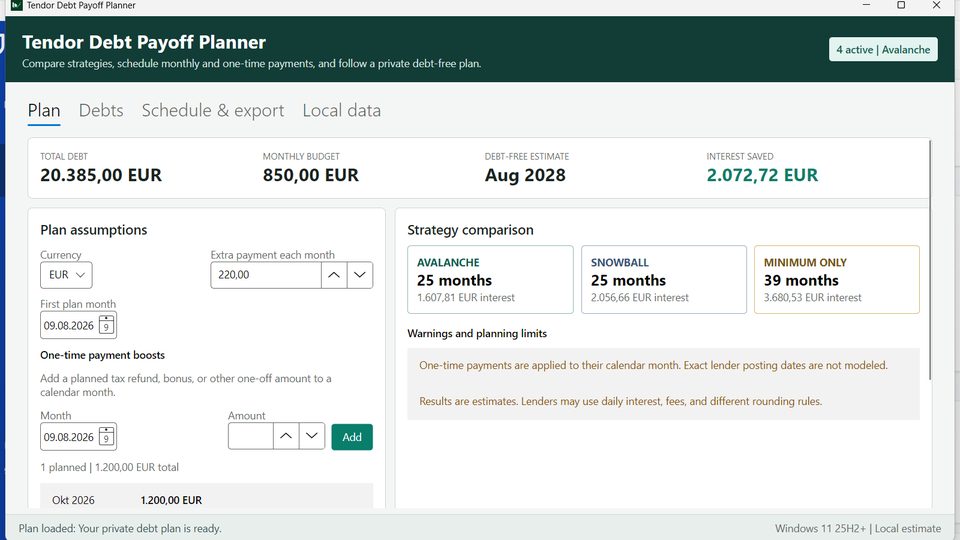The image size is (960, 540).
Task: Click the 1.200,00 EUR boost amount
Action: pos(171,500)
